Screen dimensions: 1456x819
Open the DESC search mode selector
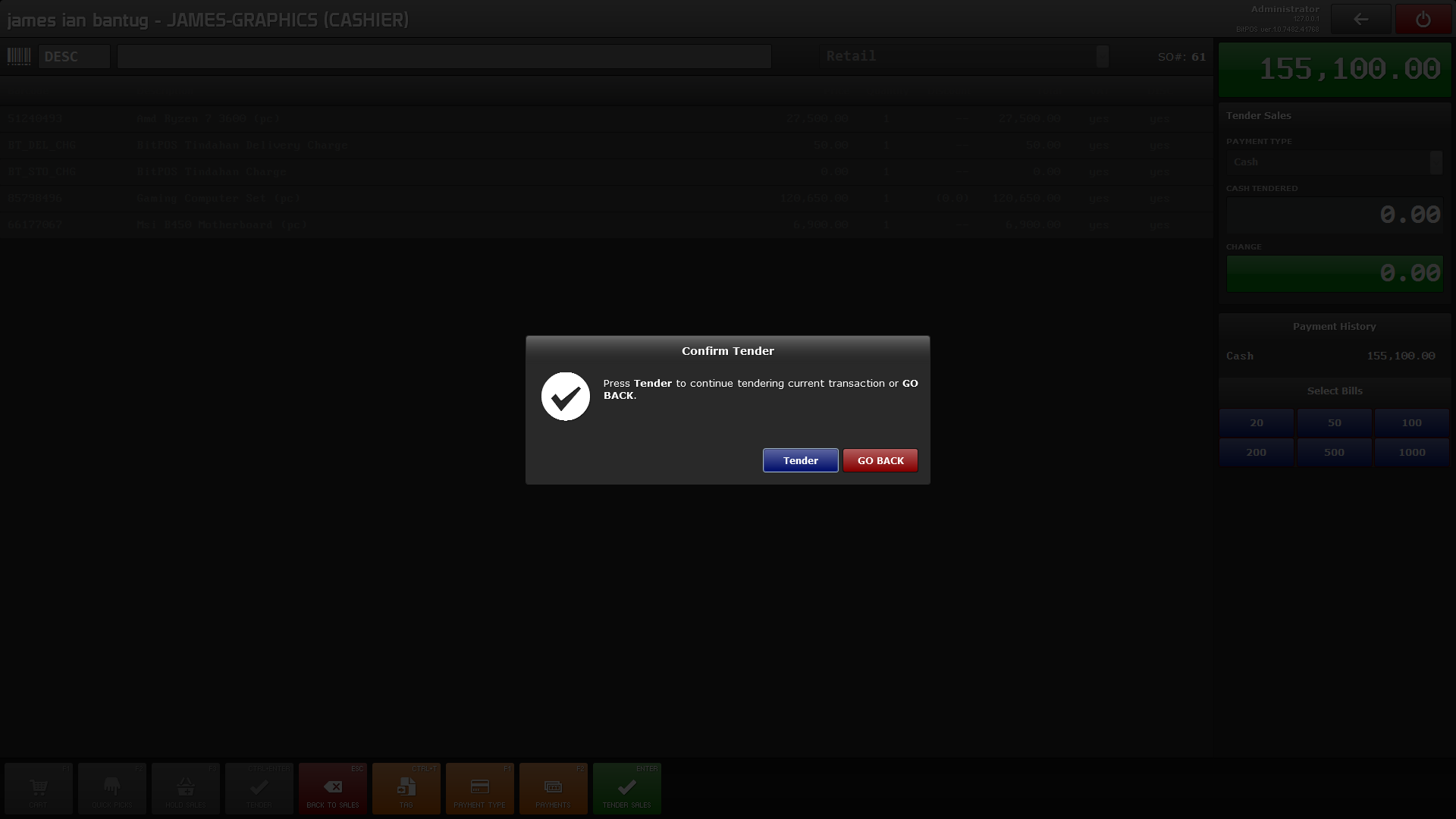click(74, 57)
